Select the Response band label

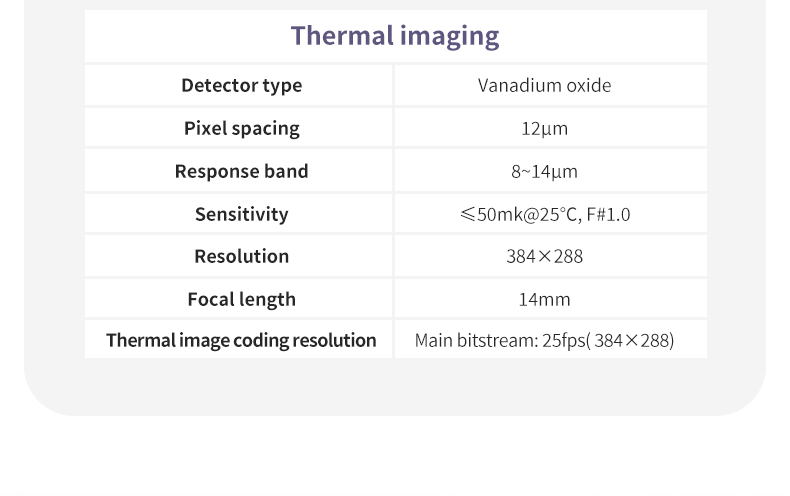click(241, 171)
